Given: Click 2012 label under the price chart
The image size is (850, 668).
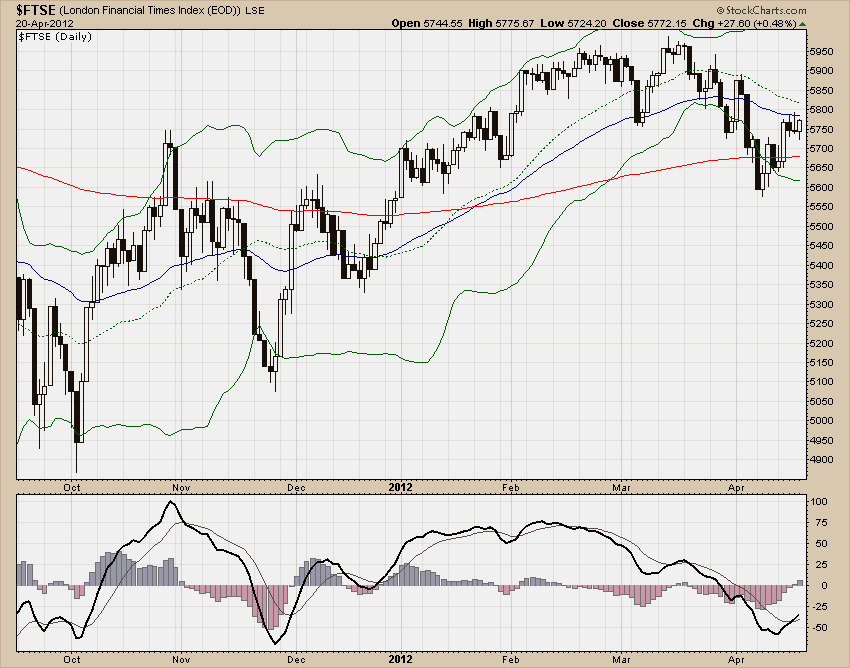Looking at the screenshot, I should point(400,487).
